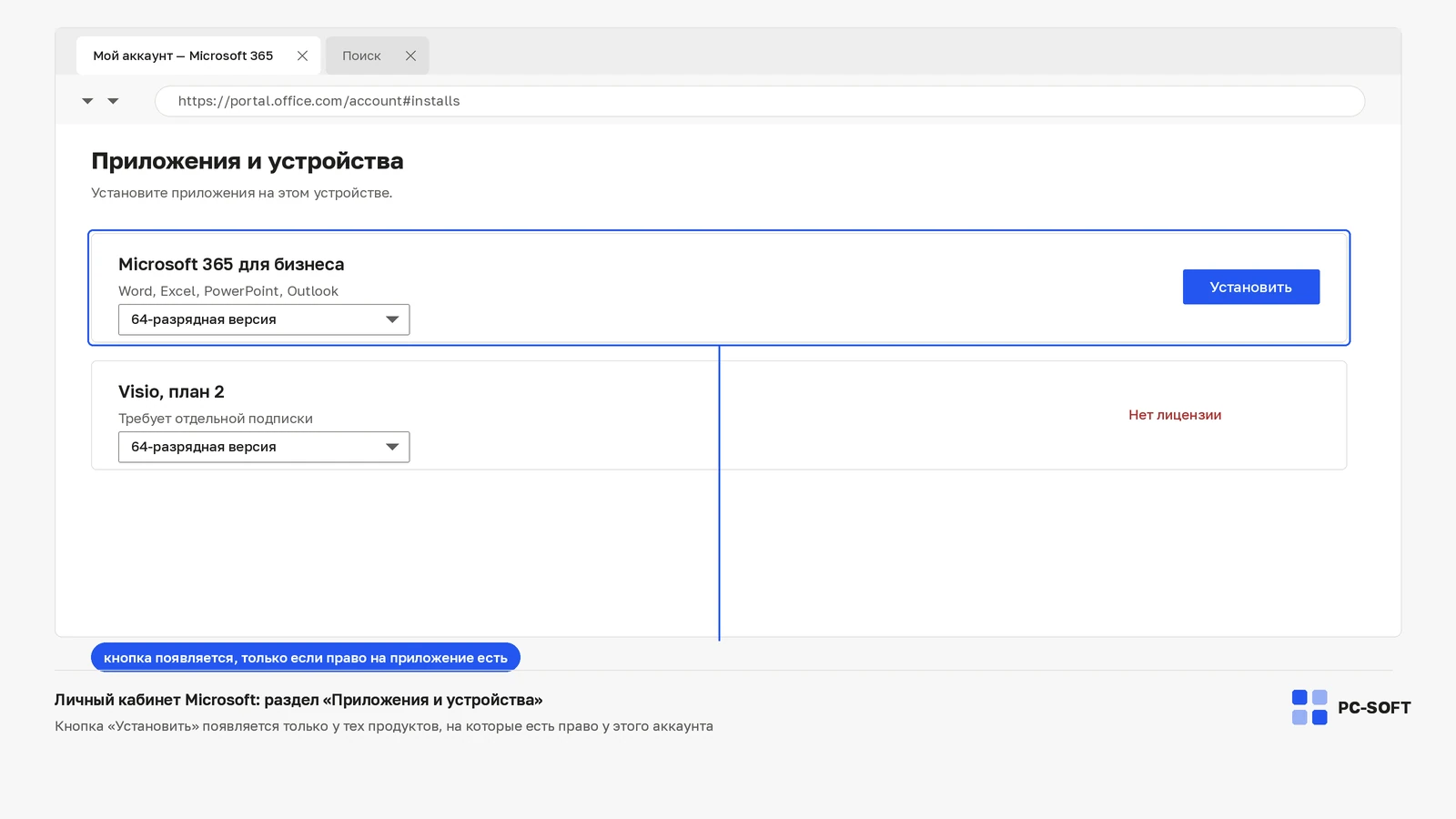Click the blue «Установить» button
The height and width of the screenshot is (819, 1456).
[x=1251, y=287]
